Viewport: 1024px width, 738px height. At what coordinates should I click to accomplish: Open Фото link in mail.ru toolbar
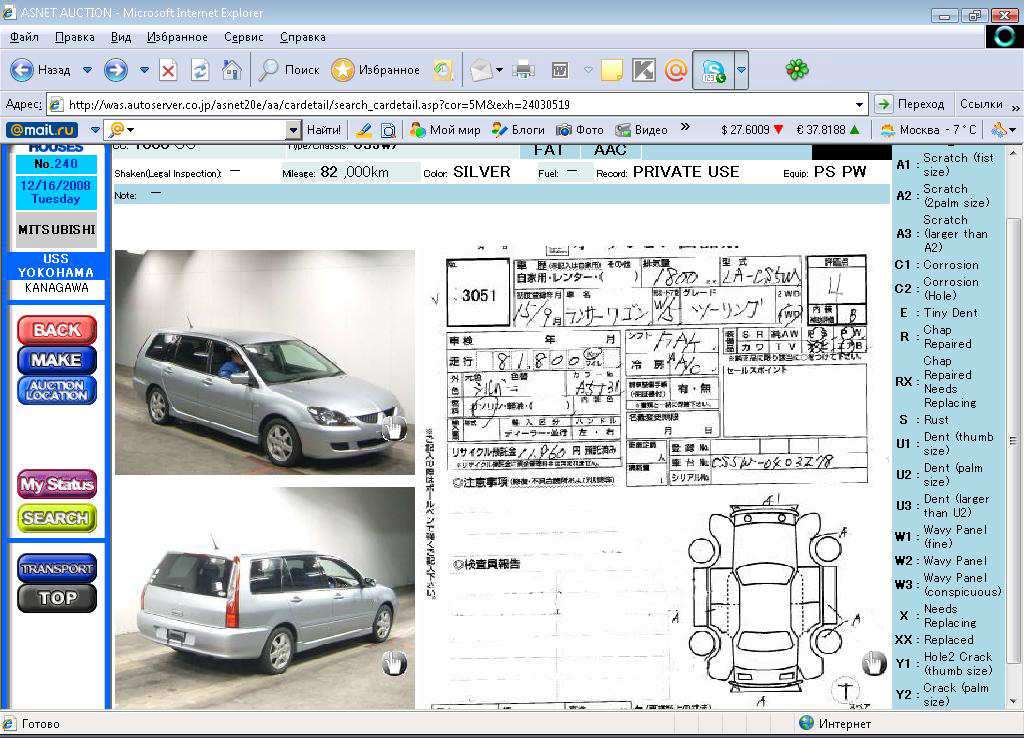click(x=580, y=130)
